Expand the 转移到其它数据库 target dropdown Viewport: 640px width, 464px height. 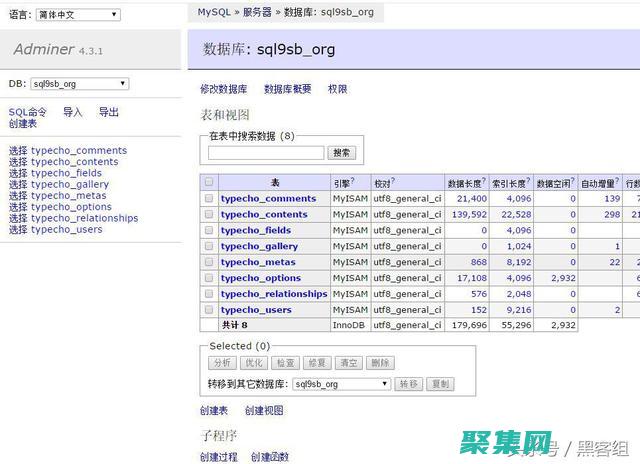(341, 384)
